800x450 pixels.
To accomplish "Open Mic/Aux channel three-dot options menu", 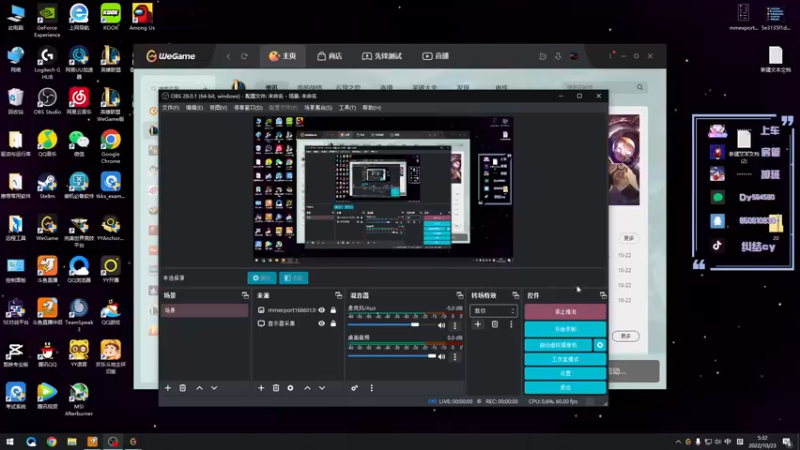I will pos(455,325).
